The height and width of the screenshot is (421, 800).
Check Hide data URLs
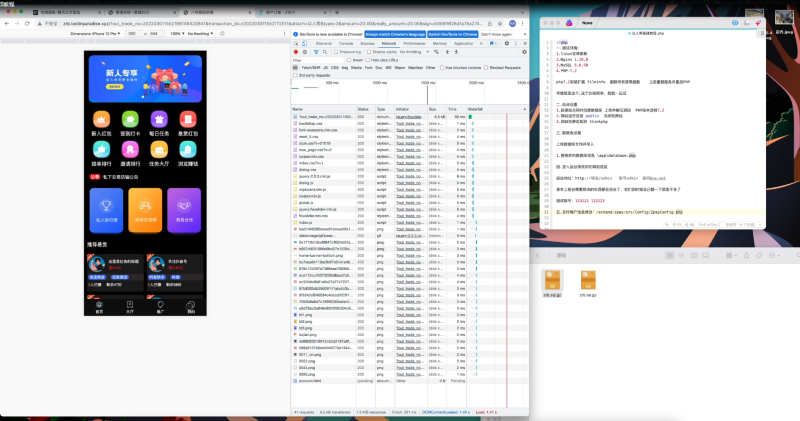[x=367, y=60]
